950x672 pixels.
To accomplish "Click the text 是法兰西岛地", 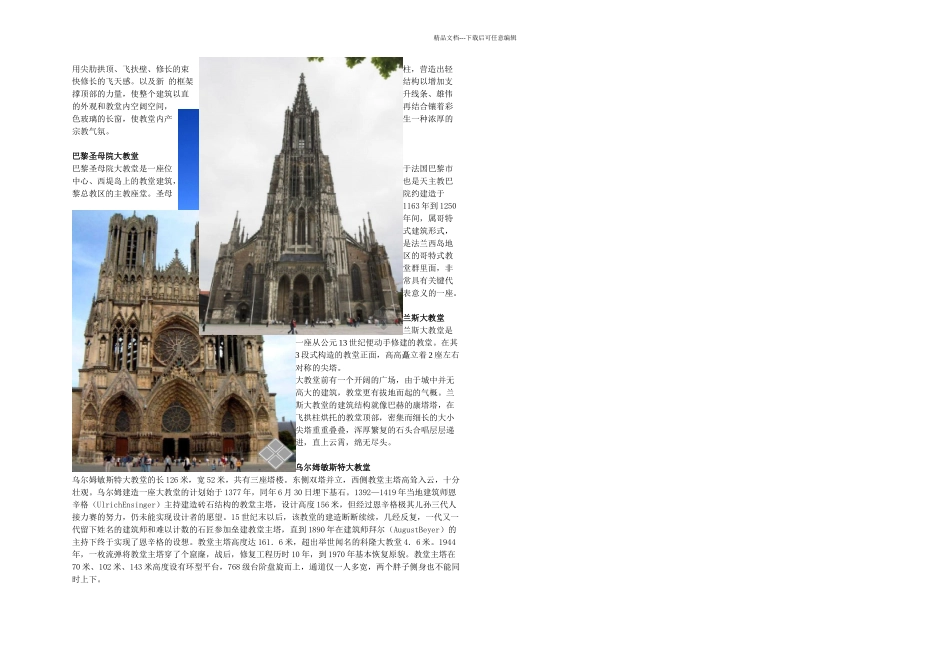I will click(x=428, y=244).
